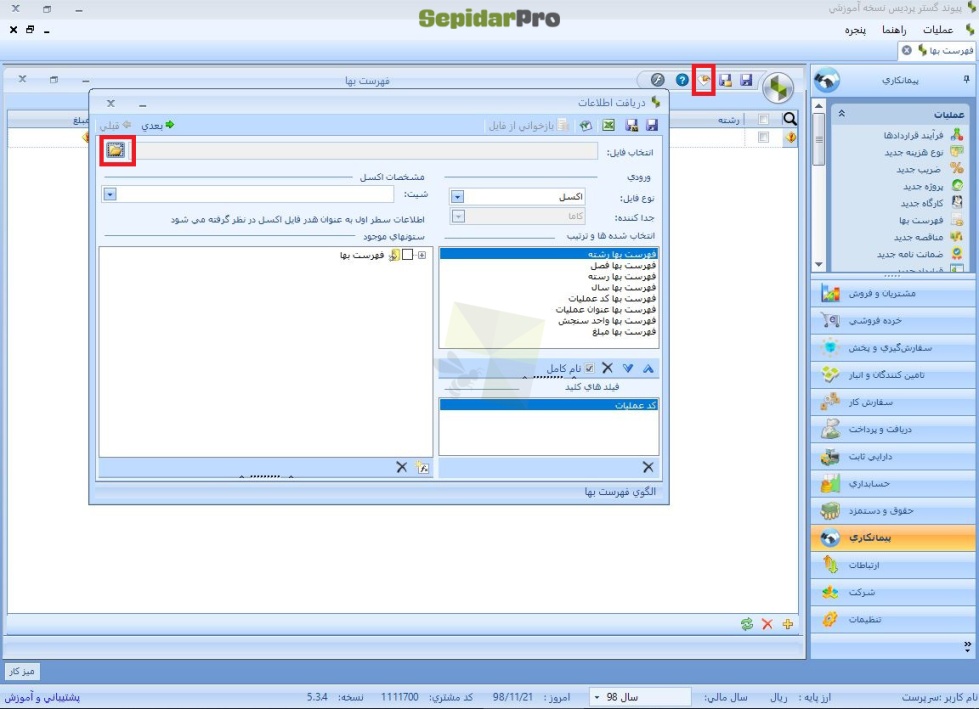The width and height of the screenshot is (979, 709).
Task: Toggle the select-all checkbox in grid header
Action: pyautogui.click(x=763, y=119)
